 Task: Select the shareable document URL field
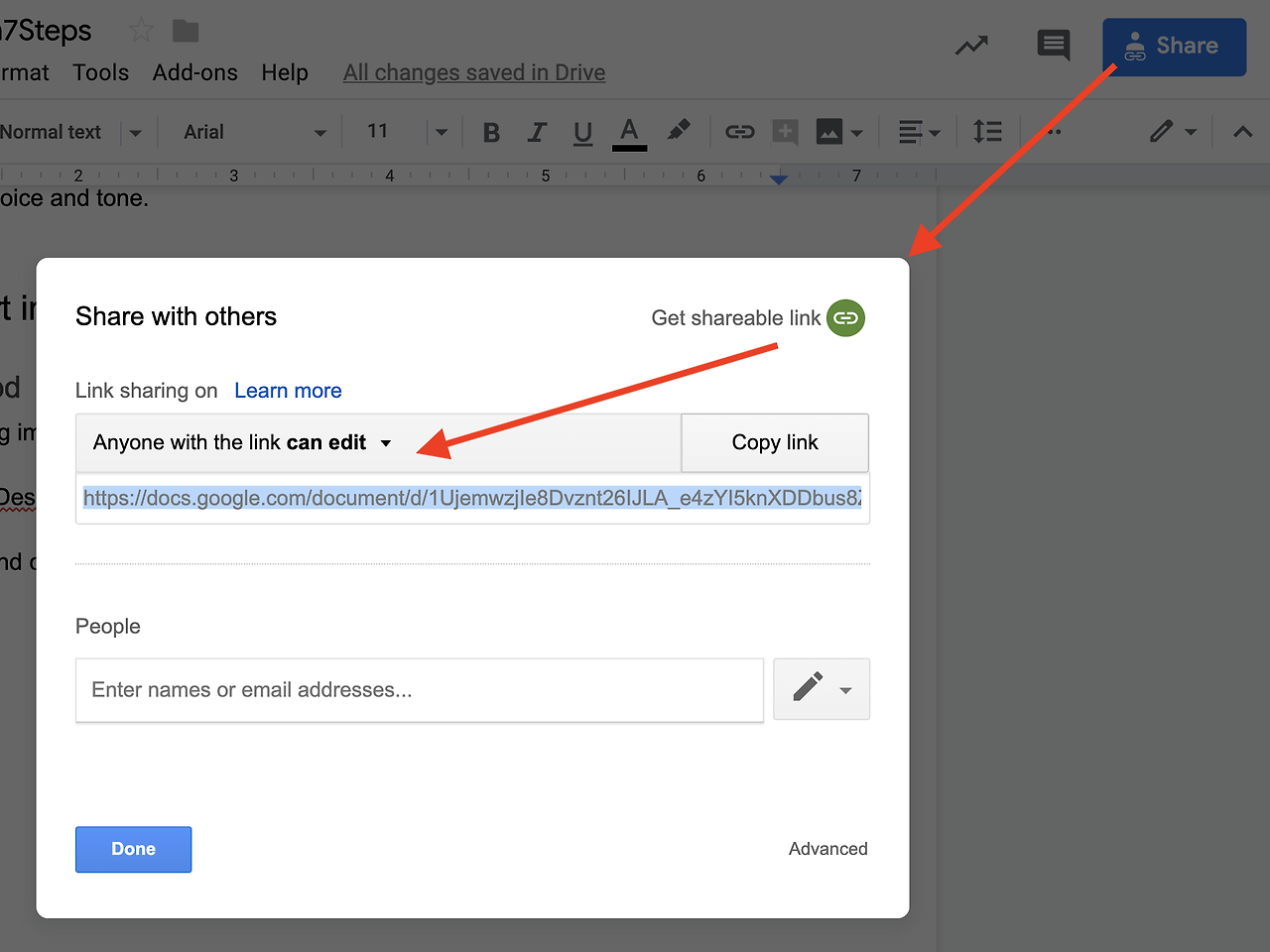pyautogui.click(x=472, y=498)
